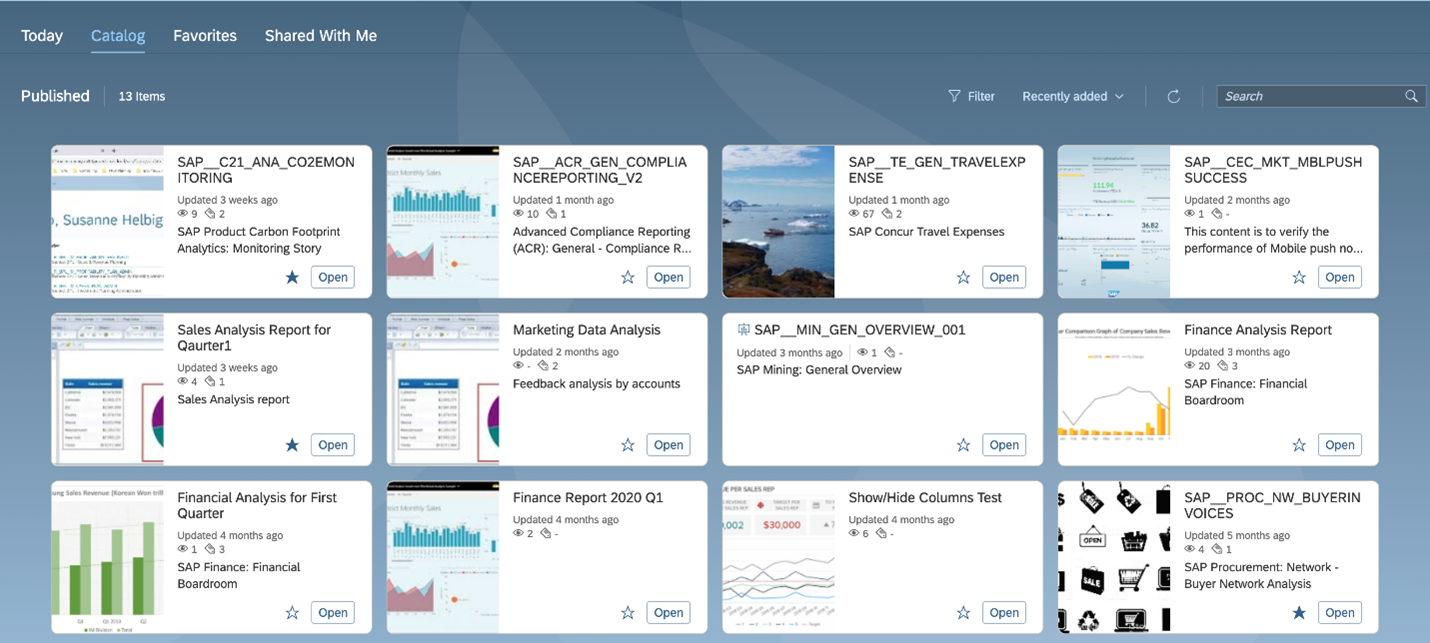Click views eye icon on Show/Hide Columns Test

point(854,534)
